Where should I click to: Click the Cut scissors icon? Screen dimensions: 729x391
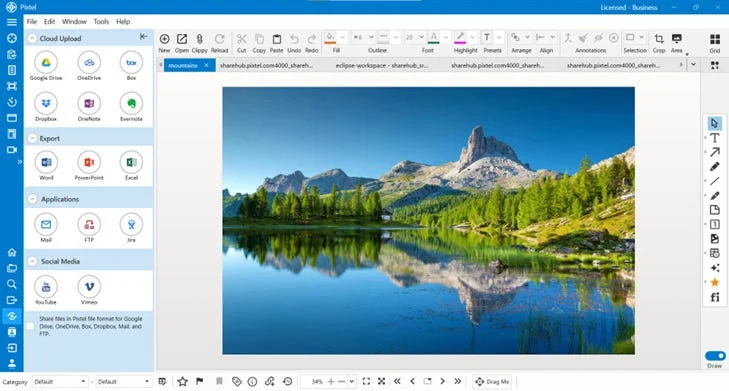pos(241,39)
